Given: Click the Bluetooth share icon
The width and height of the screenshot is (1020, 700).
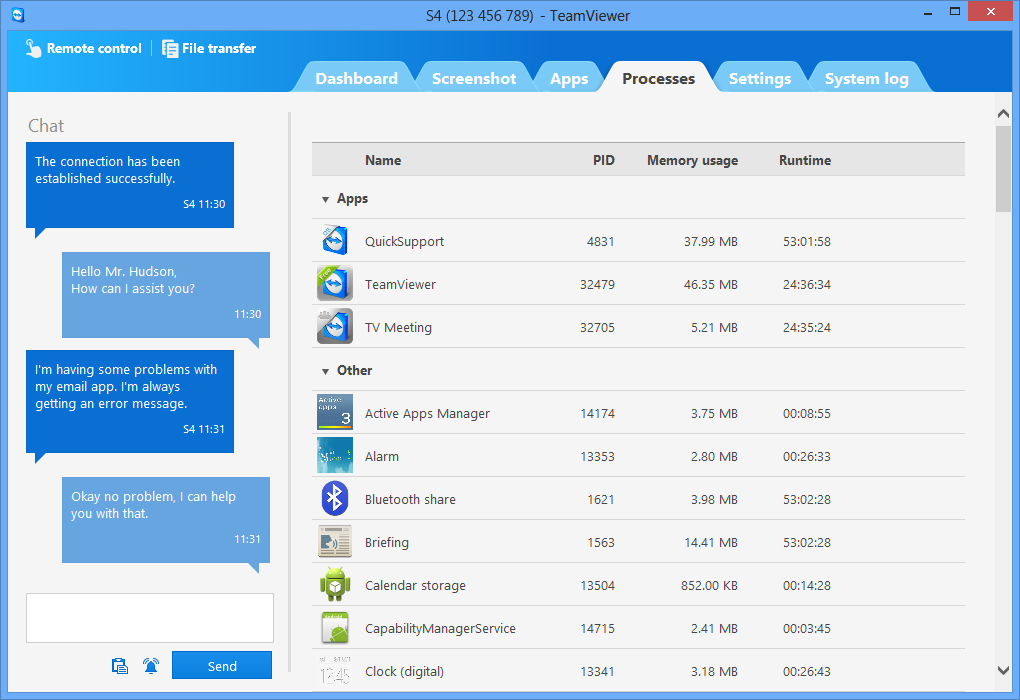Looking at the screenshot, I should [335, 498].
